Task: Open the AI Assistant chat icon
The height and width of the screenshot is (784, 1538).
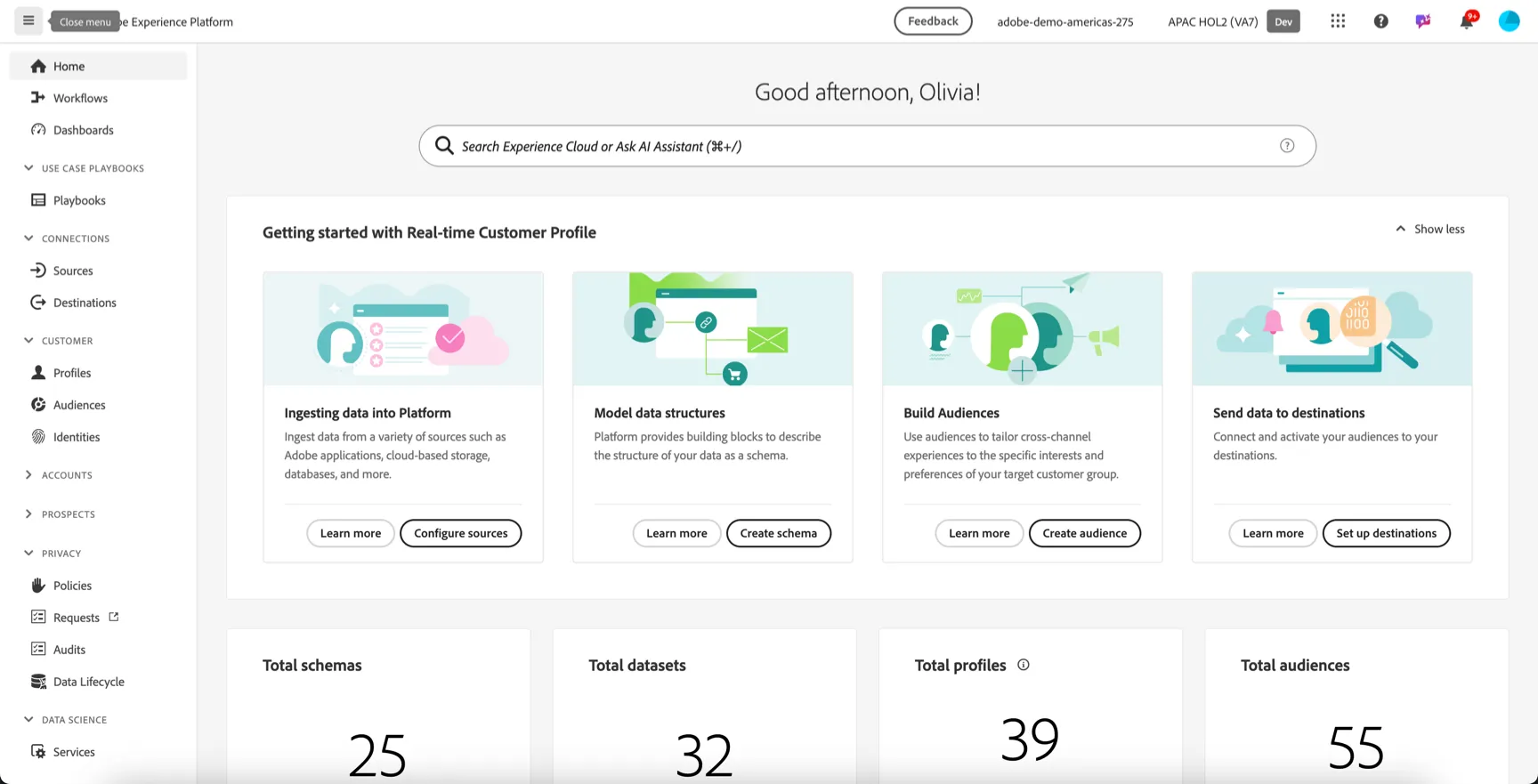Action: point(1423,21)
